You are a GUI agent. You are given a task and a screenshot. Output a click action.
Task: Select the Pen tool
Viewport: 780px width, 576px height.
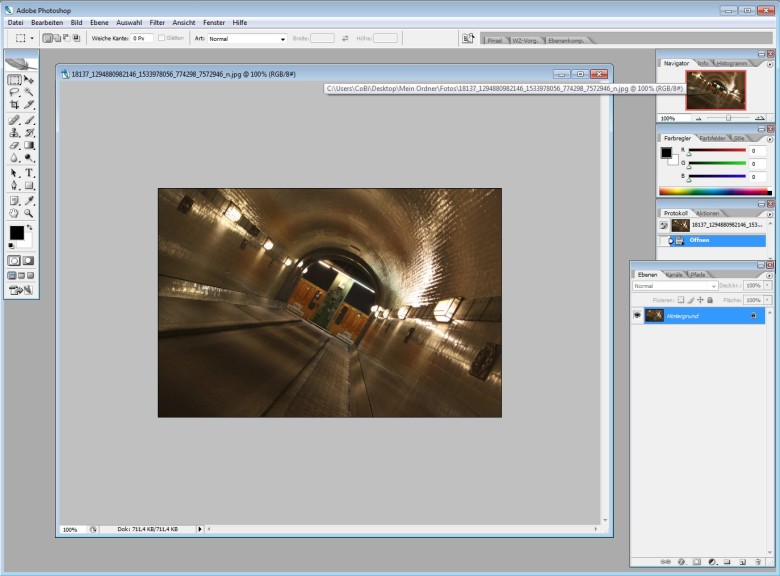[x=14, y=186]
